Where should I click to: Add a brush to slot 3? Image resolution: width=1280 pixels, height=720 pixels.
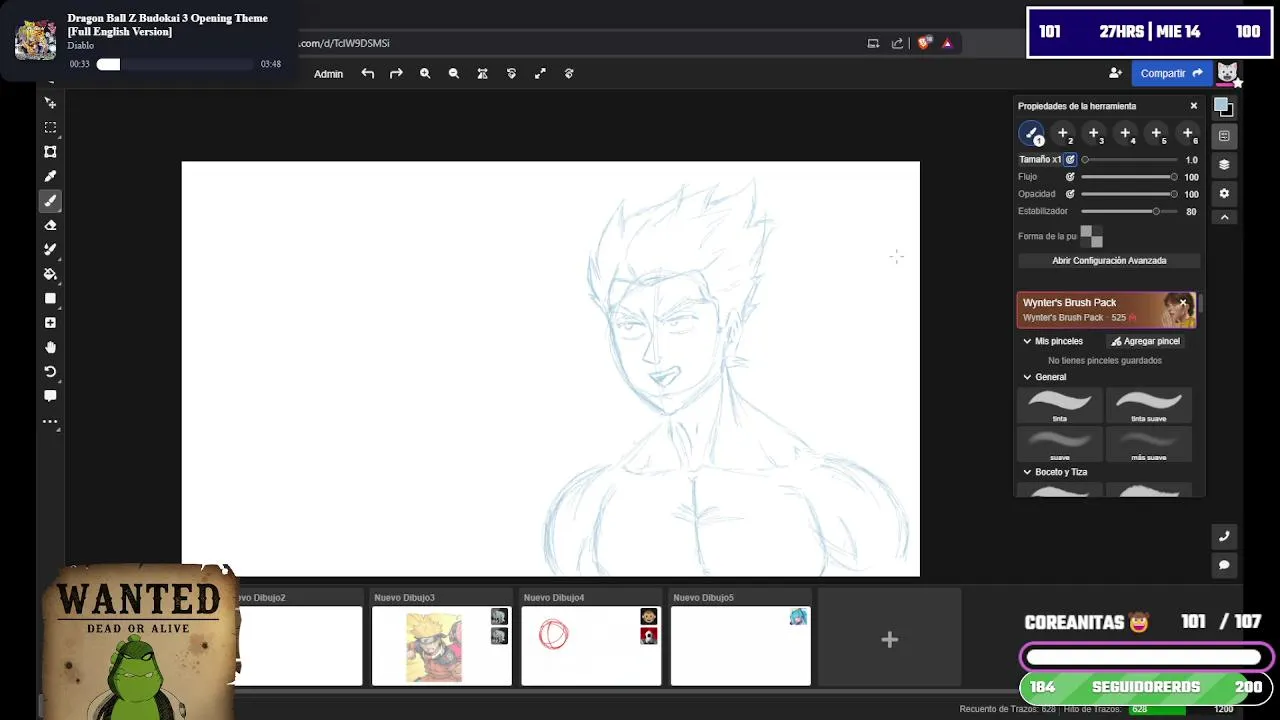click(x=1094, y=133)
